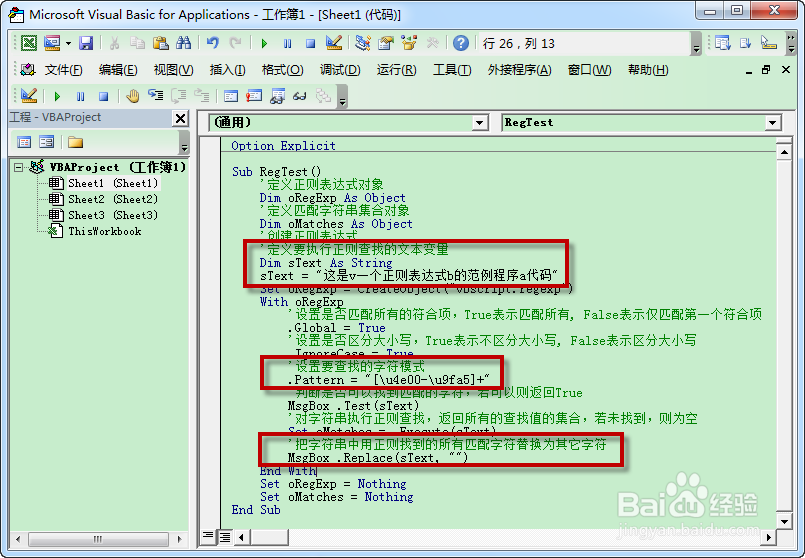Image resolution: width=805 pixels, height=558 pixels.
Task: Click the Paste clipboard icon
Action: (x=161, y=43)
